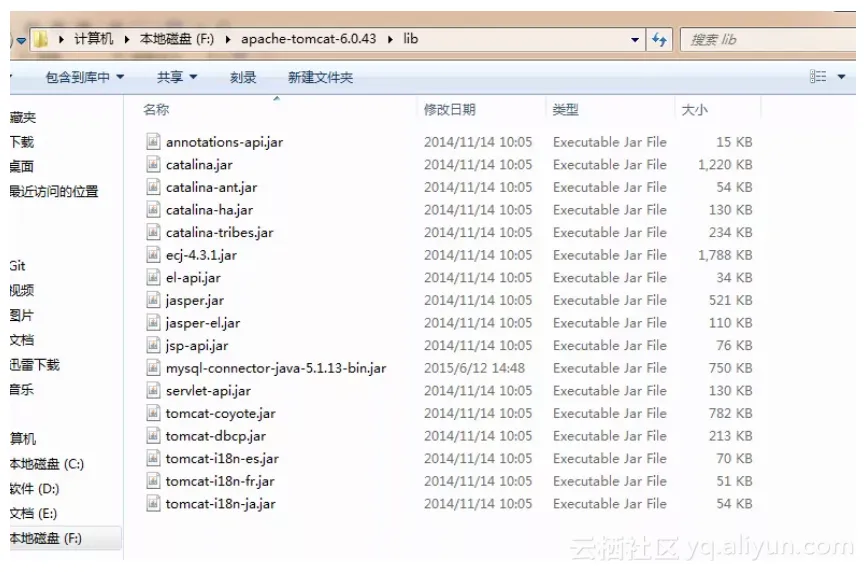Screen dimensions: 865x572
Task: Click the catalina.jar file icon
Action: pos(153,164)
